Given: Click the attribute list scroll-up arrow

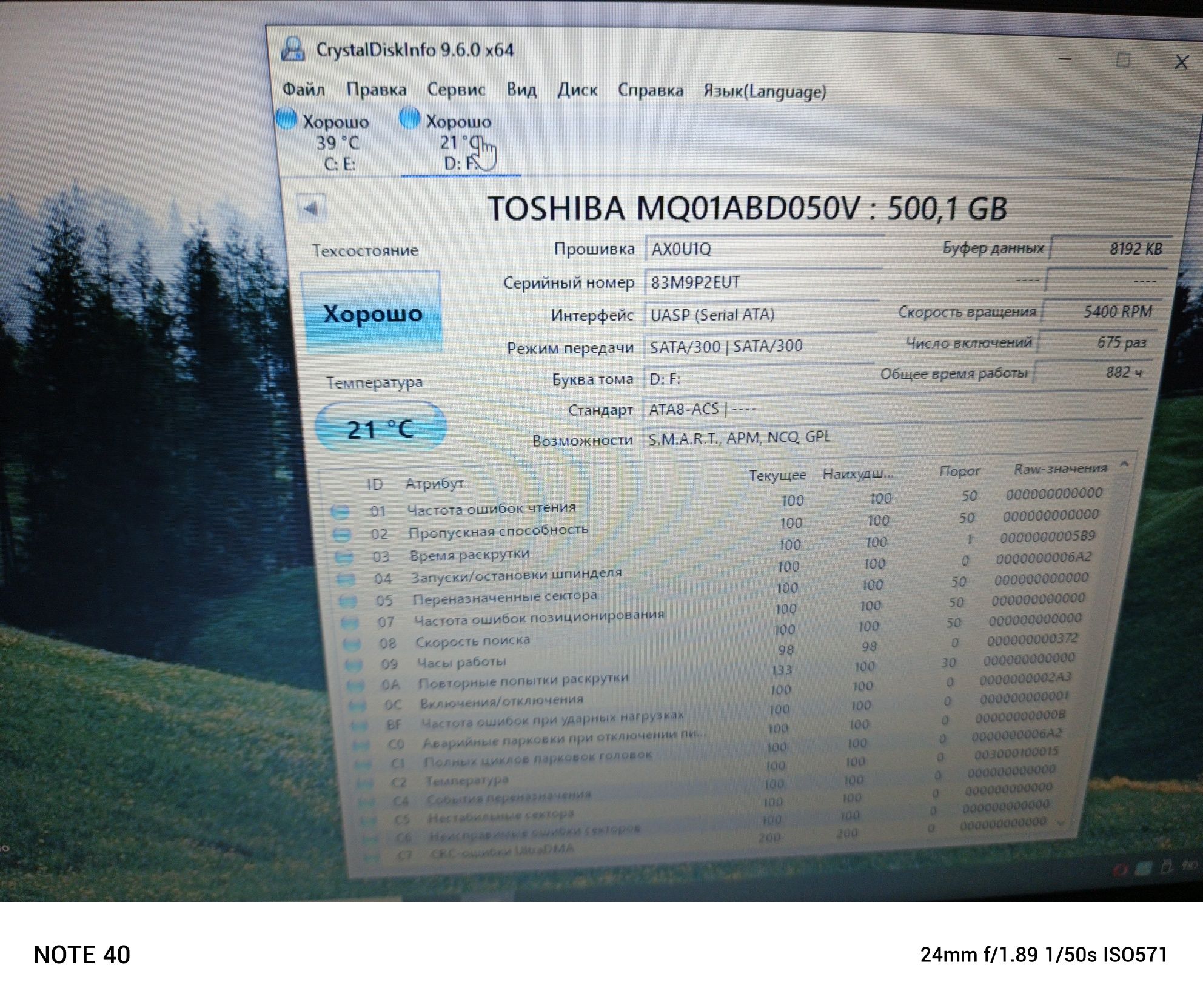Looking at the screenshot, I should 1124,464.
